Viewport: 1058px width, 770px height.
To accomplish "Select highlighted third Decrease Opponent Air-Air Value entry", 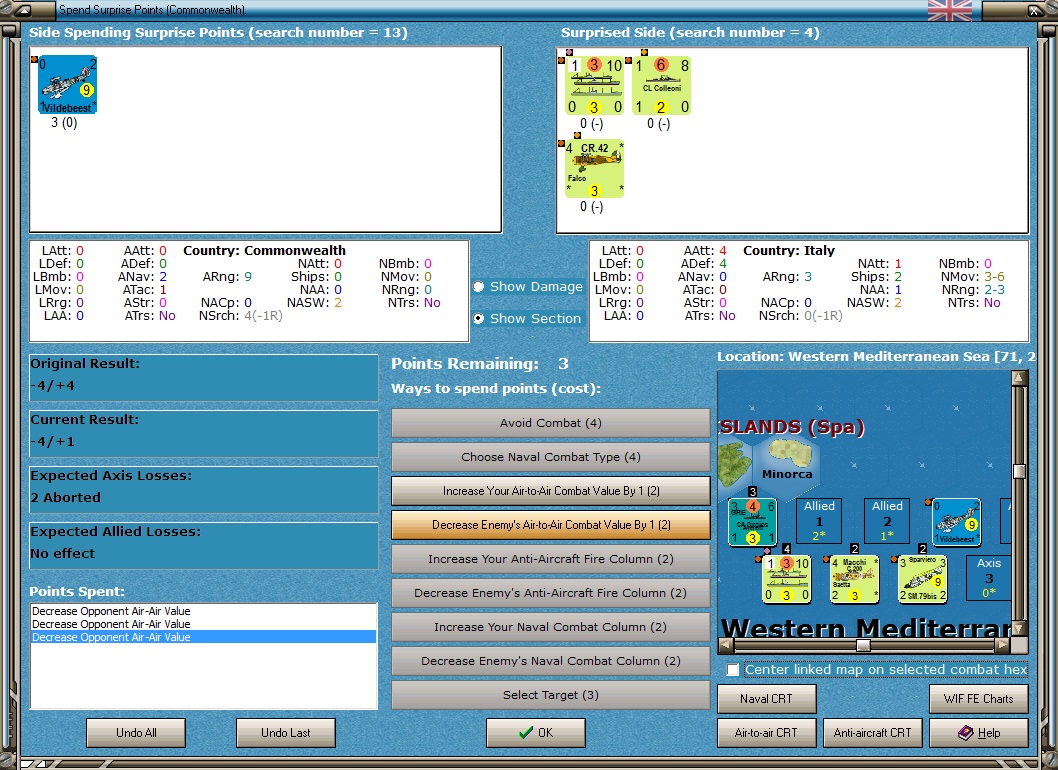I will (203, 637).
